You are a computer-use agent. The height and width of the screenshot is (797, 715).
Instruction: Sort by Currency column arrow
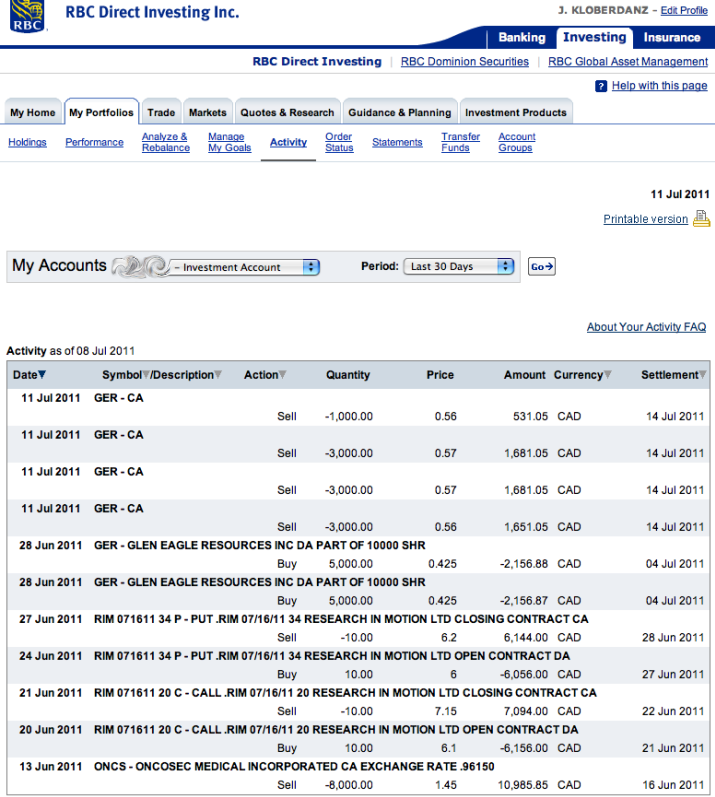(607, 375)
